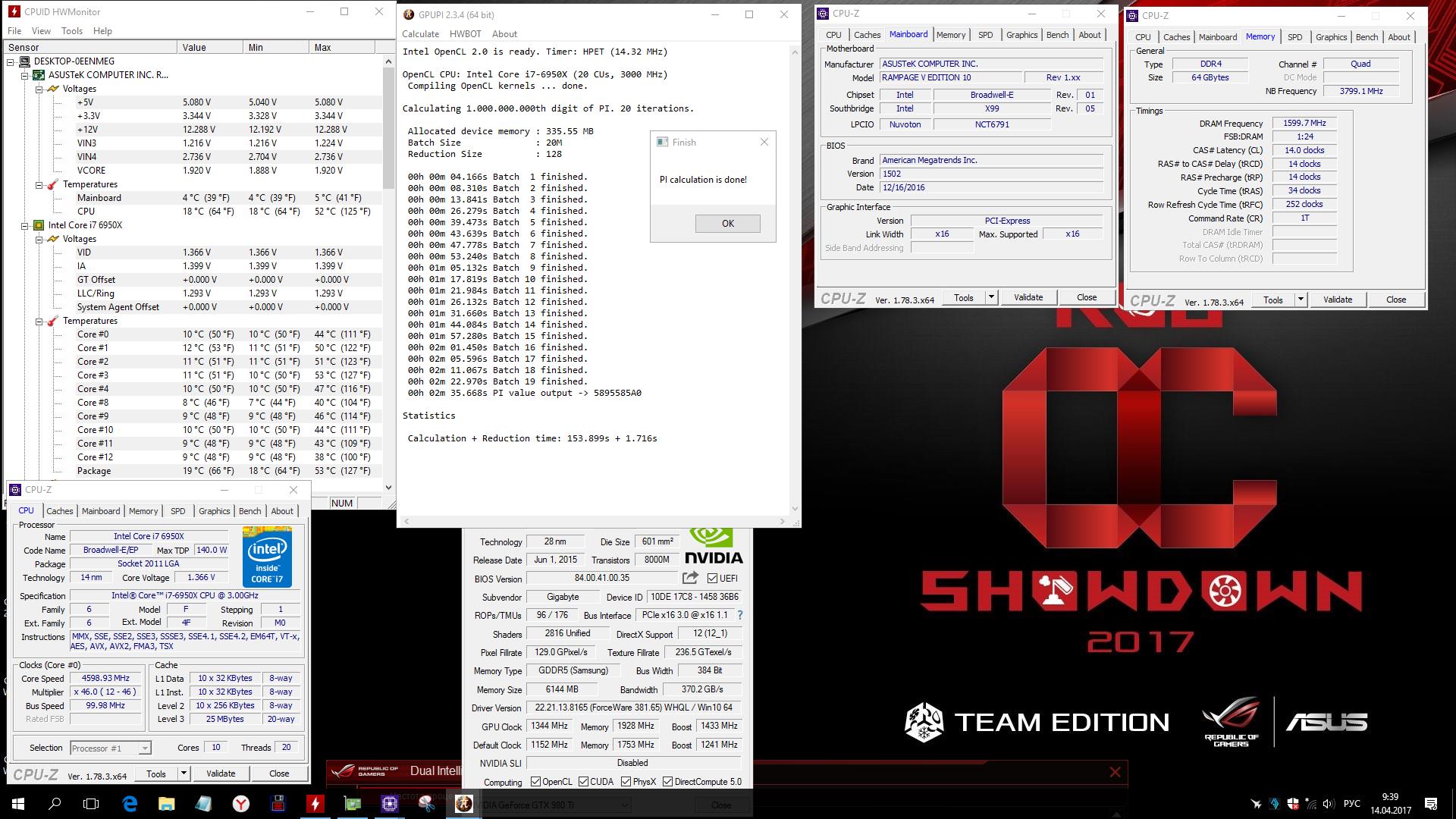
Task: Click the Max column header in HWMonitor
Action: 342,47
